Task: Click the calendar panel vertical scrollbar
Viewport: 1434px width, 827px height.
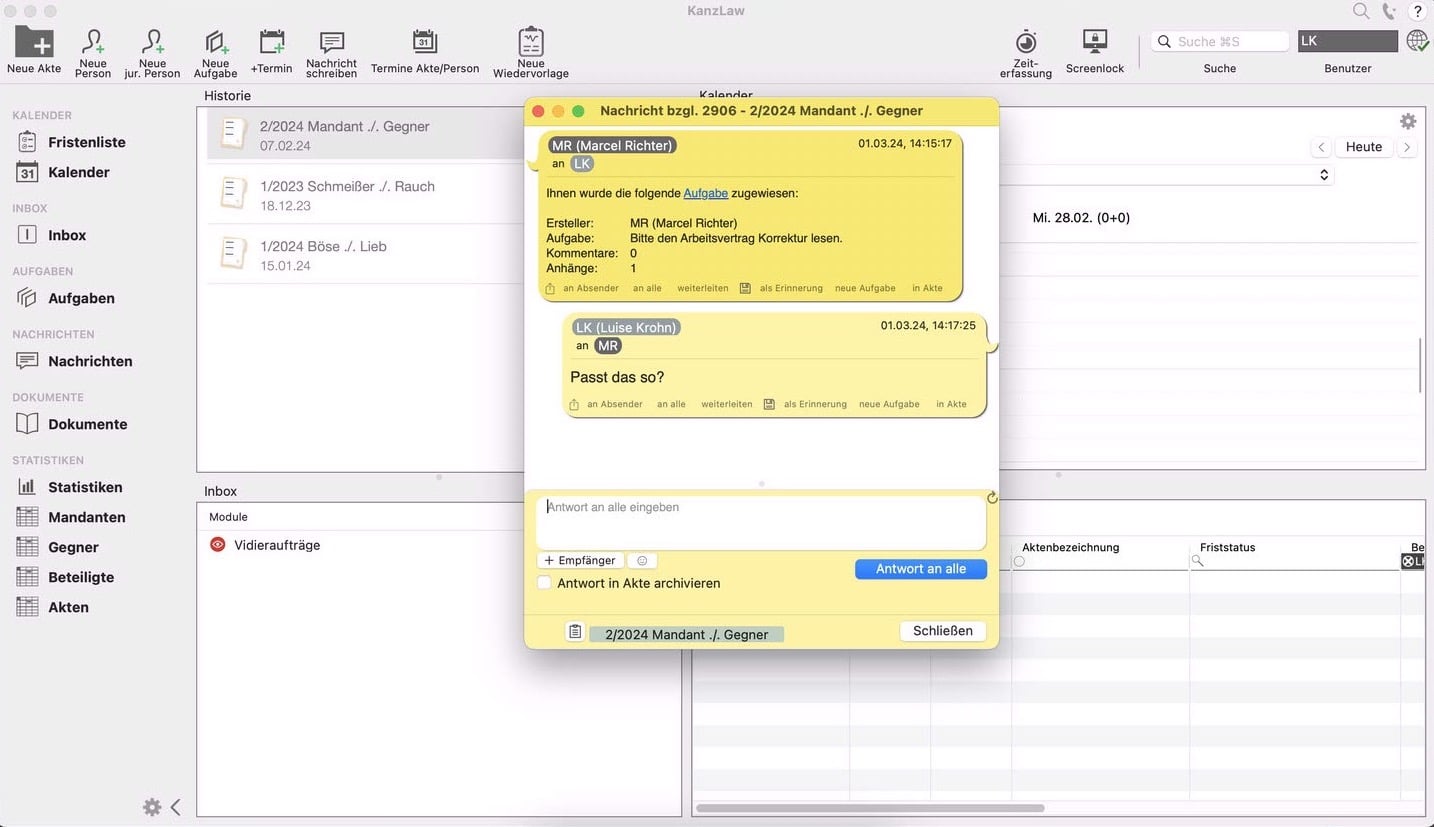Action: click(1420, 365)
